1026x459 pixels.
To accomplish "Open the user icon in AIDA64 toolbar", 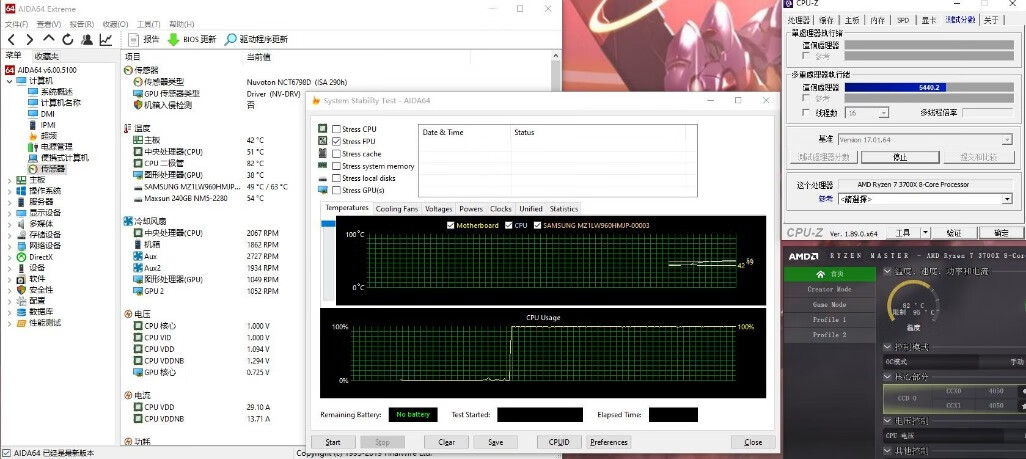I will 86,39.
